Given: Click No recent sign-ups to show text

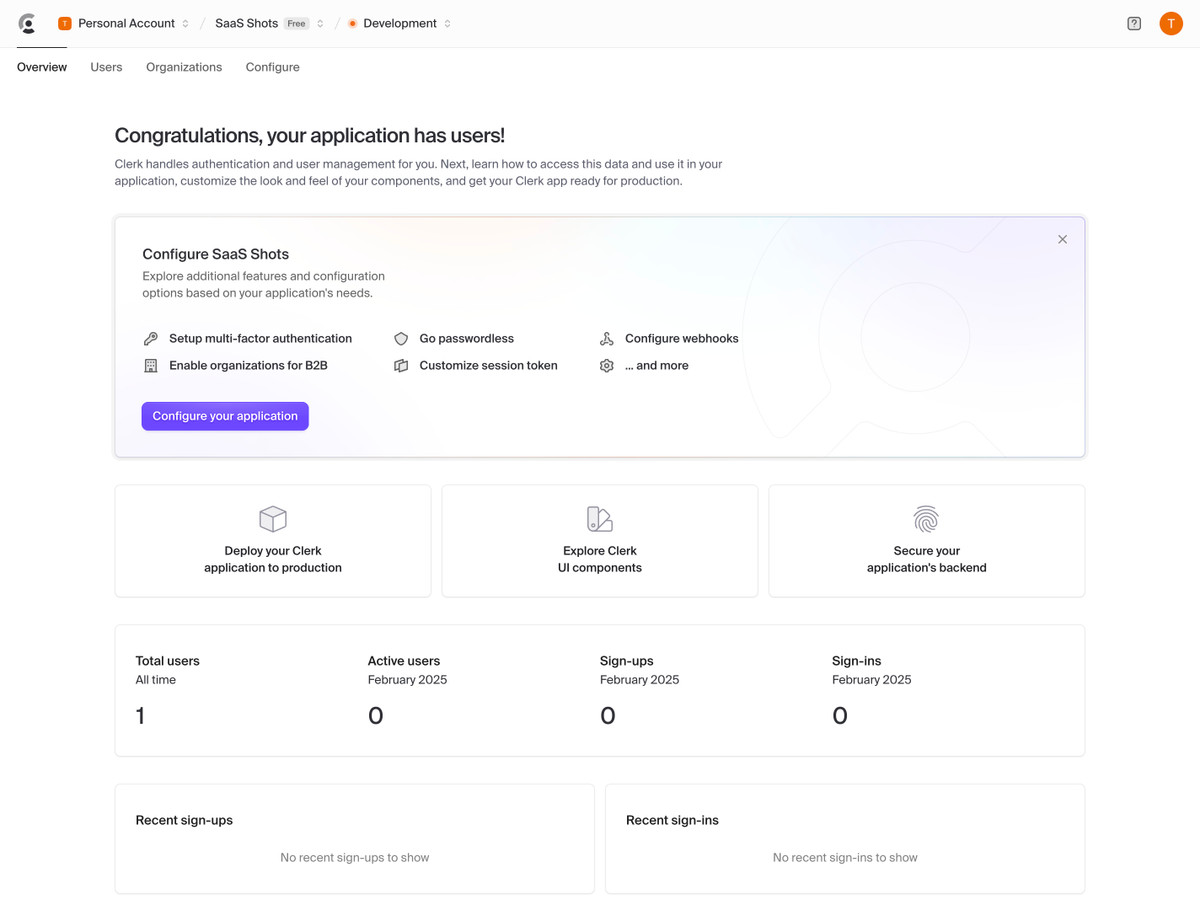Looking at the screenshot, I should [x=355, y=858].
